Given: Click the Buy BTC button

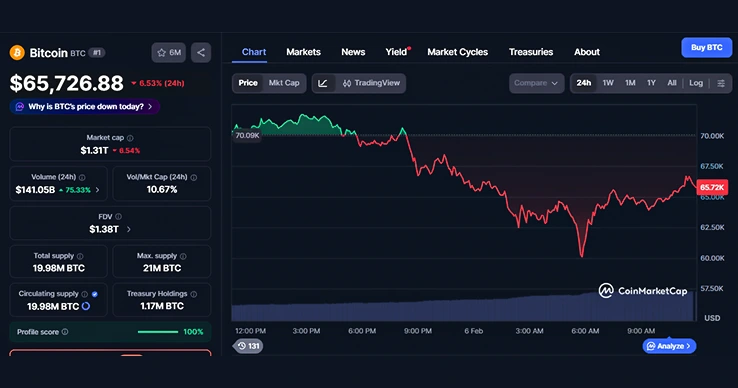Looking at the screenshot, I should tap(706, 48).
